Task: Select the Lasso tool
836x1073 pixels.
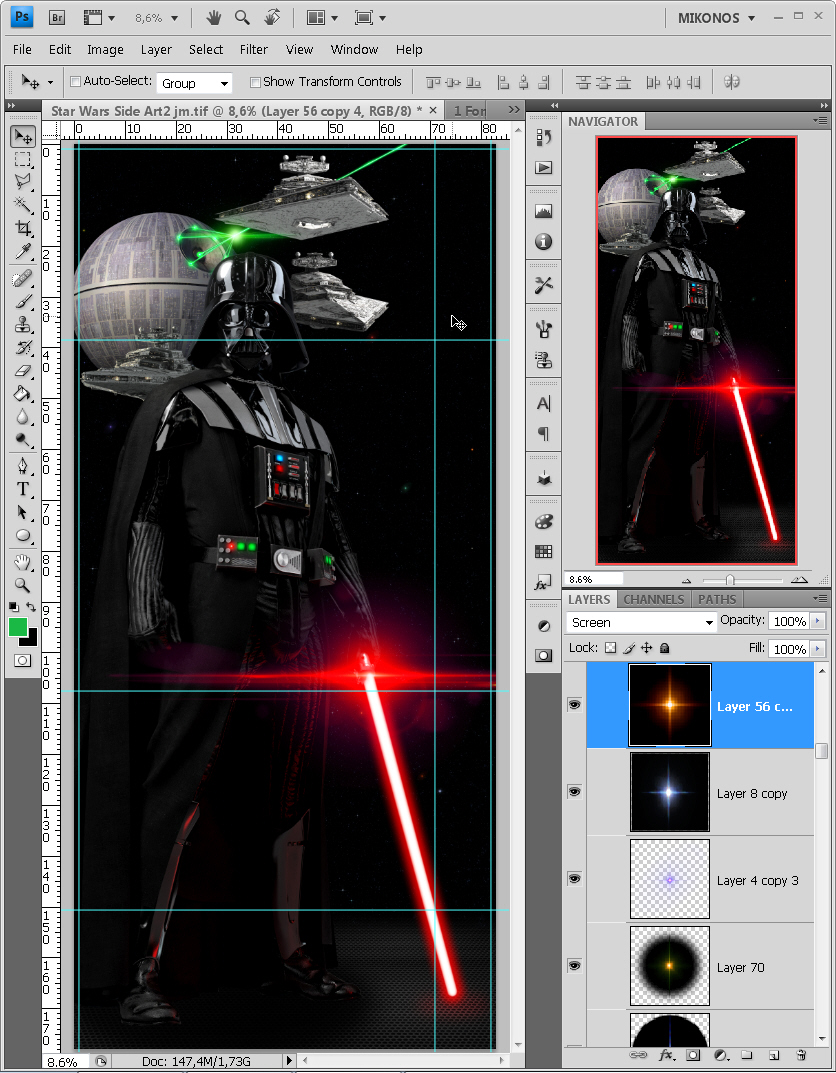Action: [x=23, y=182]
